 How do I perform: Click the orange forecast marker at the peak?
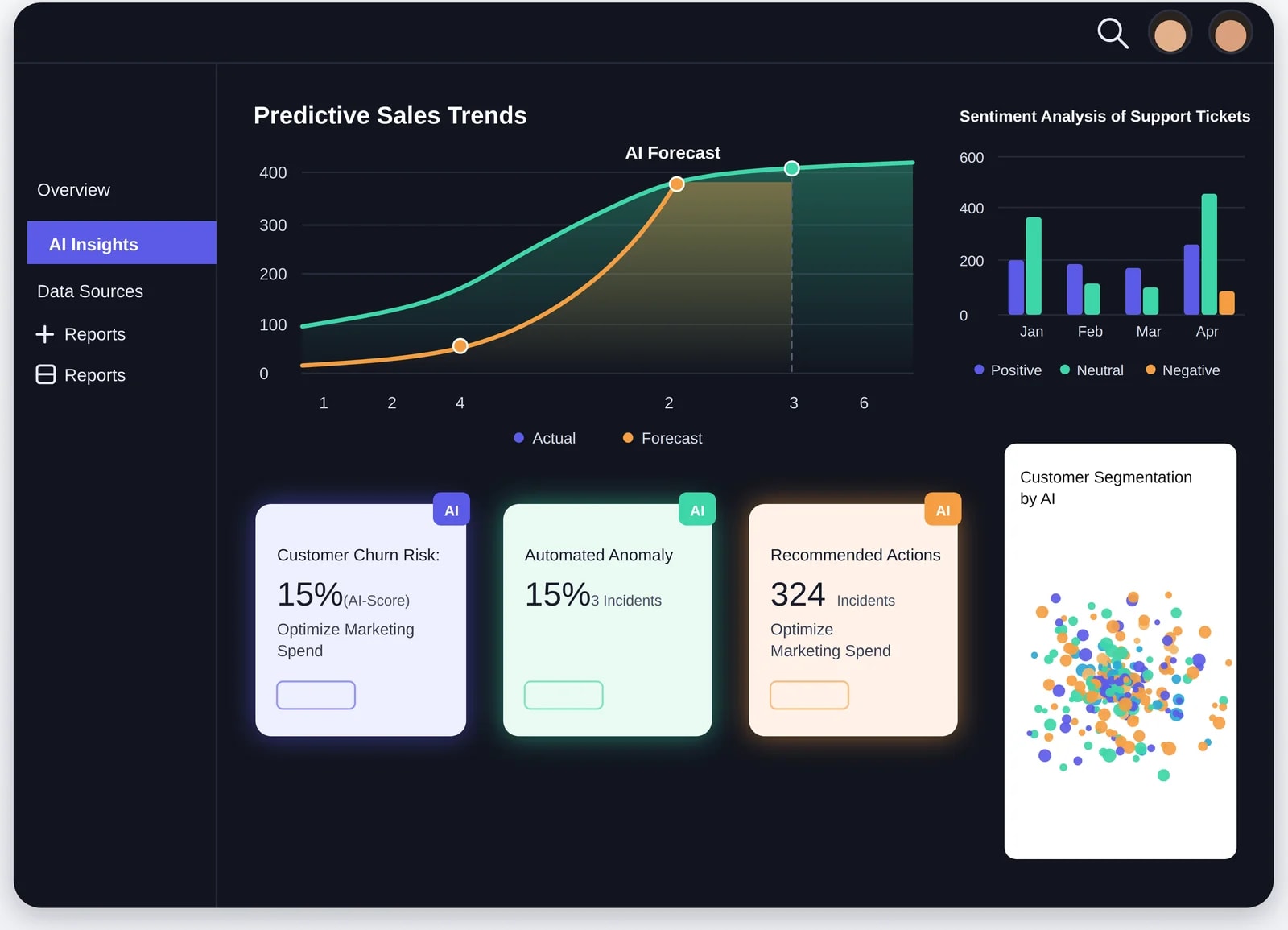pos(677,184)
